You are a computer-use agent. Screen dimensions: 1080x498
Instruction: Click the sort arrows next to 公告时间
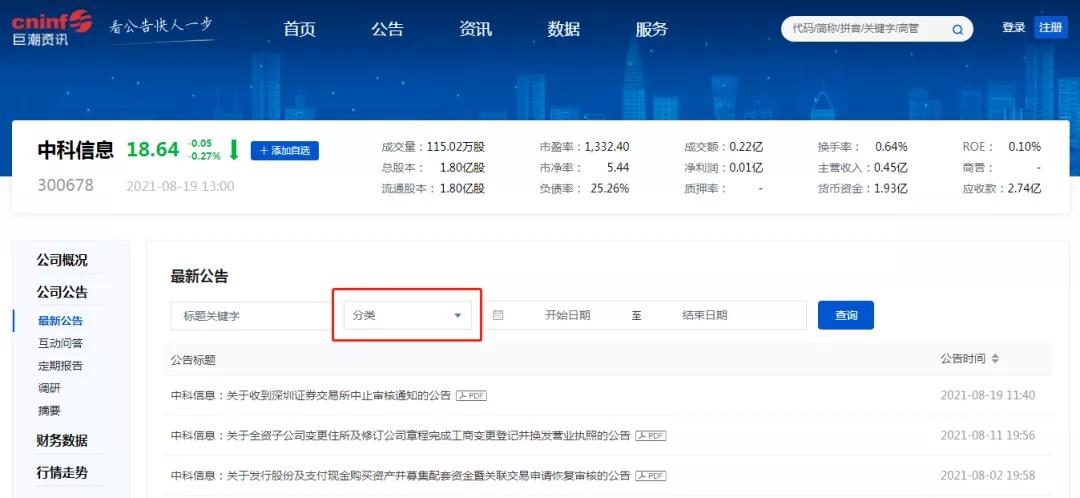[x=995, y=360]
